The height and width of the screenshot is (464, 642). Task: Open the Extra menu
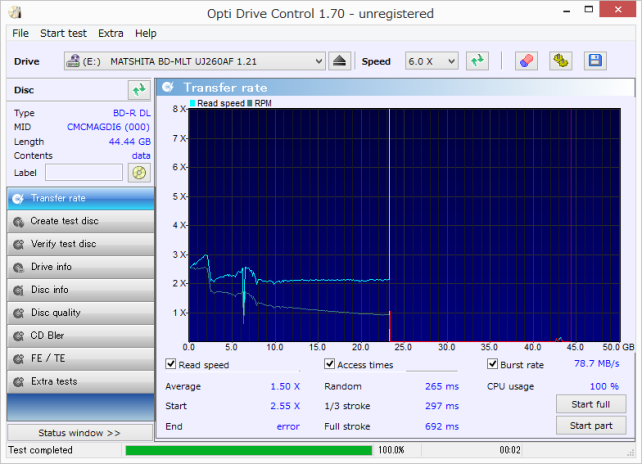tap(111, 33)
